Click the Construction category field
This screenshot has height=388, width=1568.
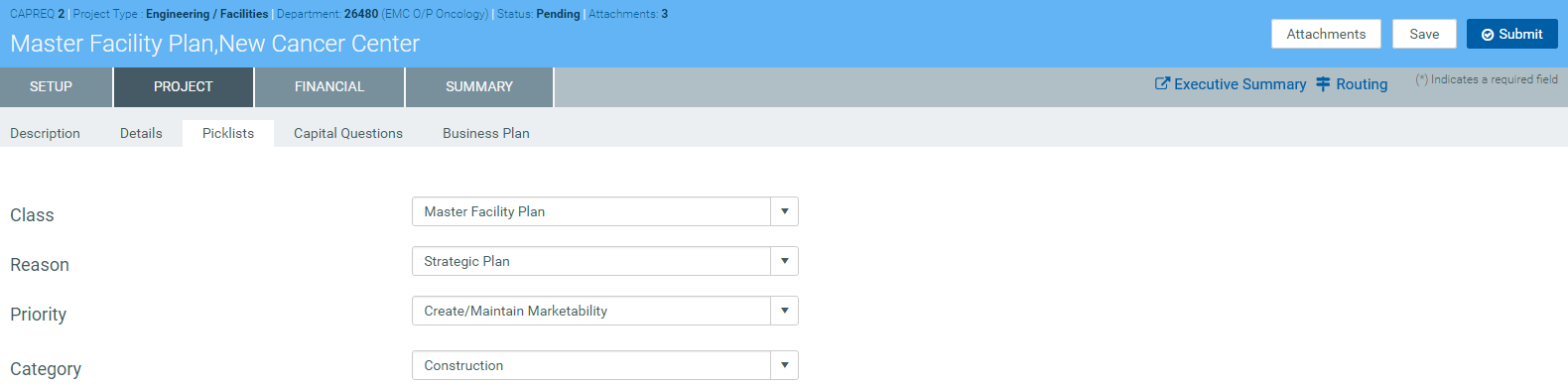point(591,365)
